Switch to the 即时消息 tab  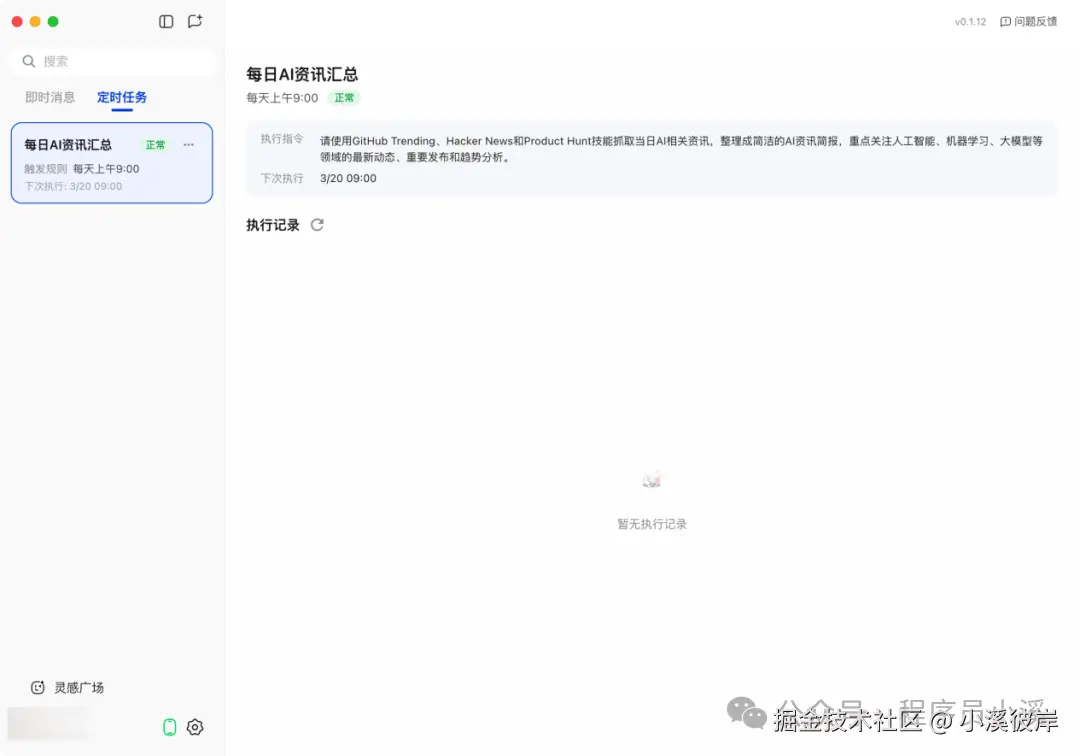coord(50,97)
